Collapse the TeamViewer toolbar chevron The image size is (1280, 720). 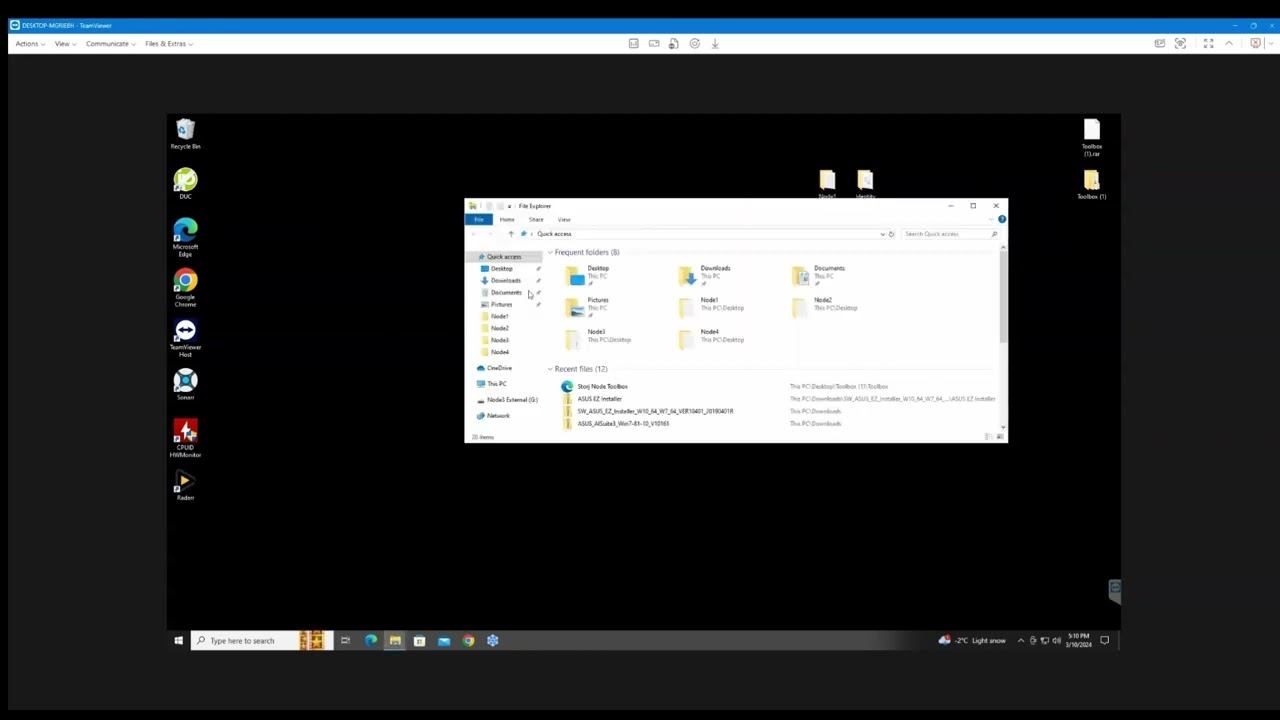1229,44
